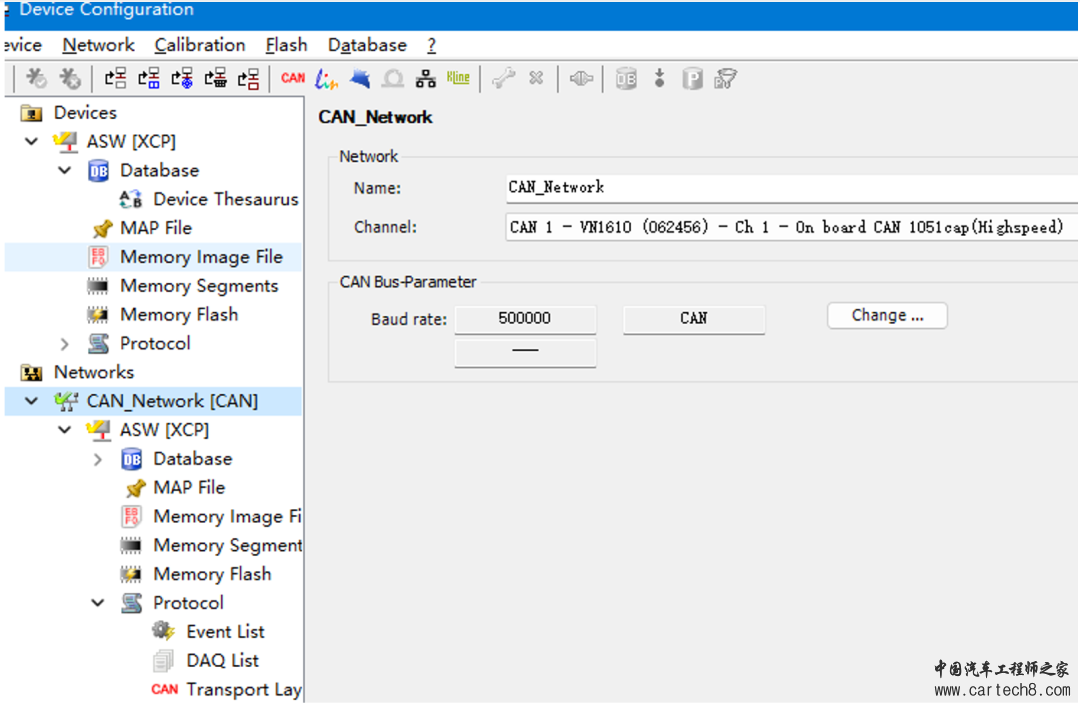Screen dimensions: 1080x706
Task: Open the ? help menu
Action: point(431,45)
